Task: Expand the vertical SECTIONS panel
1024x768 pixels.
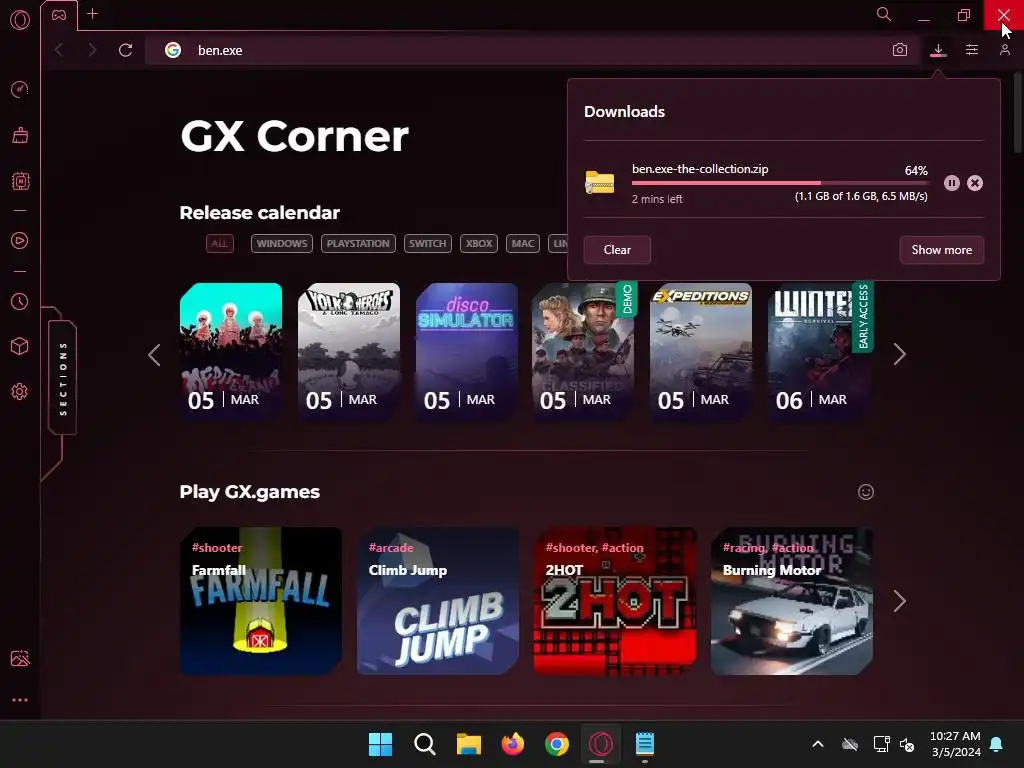Action: click(63, 378)
